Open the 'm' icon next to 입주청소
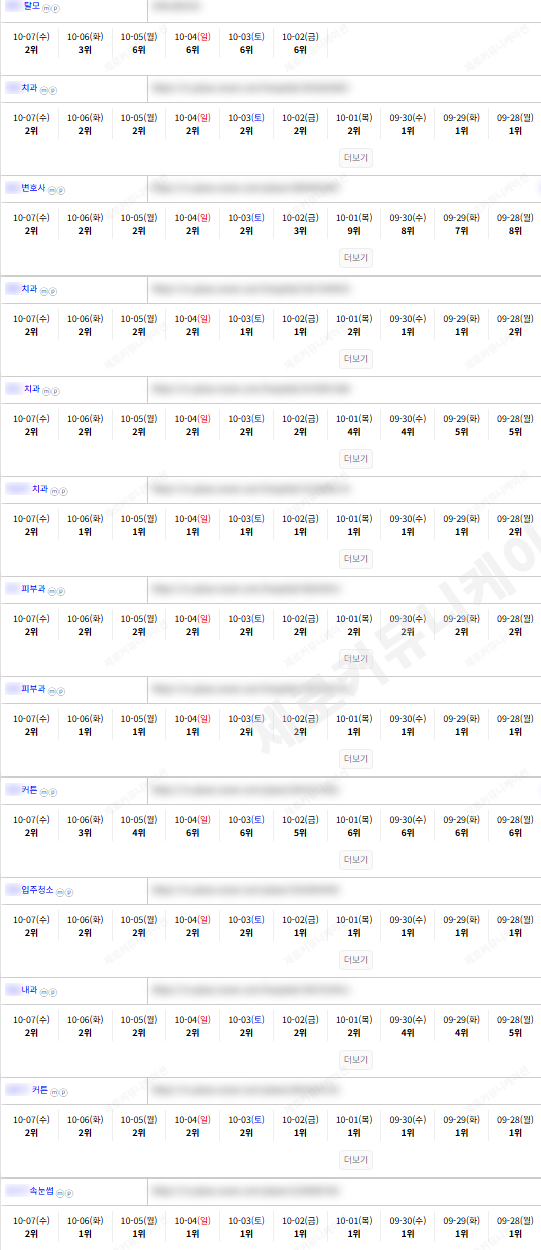541x1250 pixels. (60, 892)
